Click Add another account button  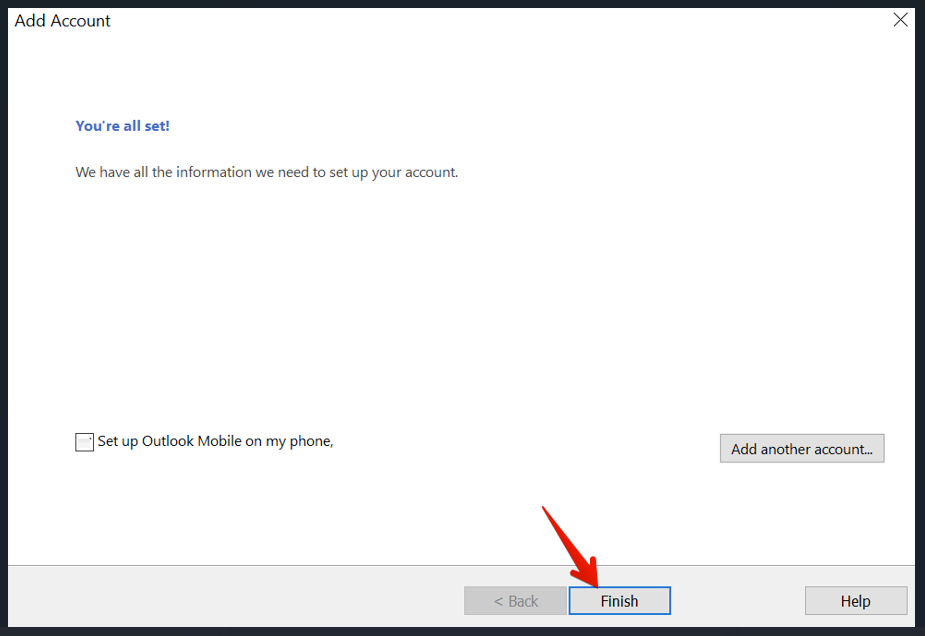[x=802, y=448]
